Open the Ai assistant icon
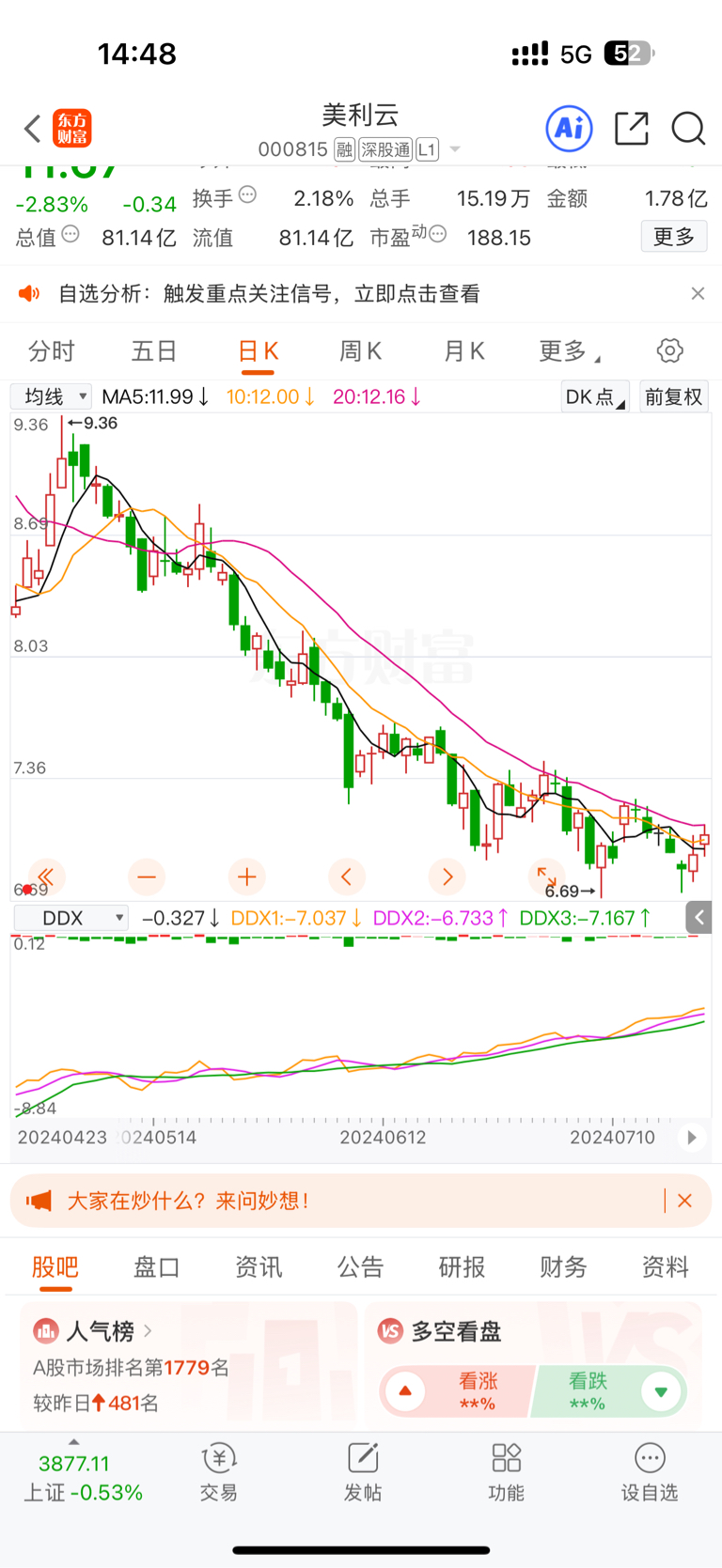Screen dimensions: 722x1568 (569, 128)
